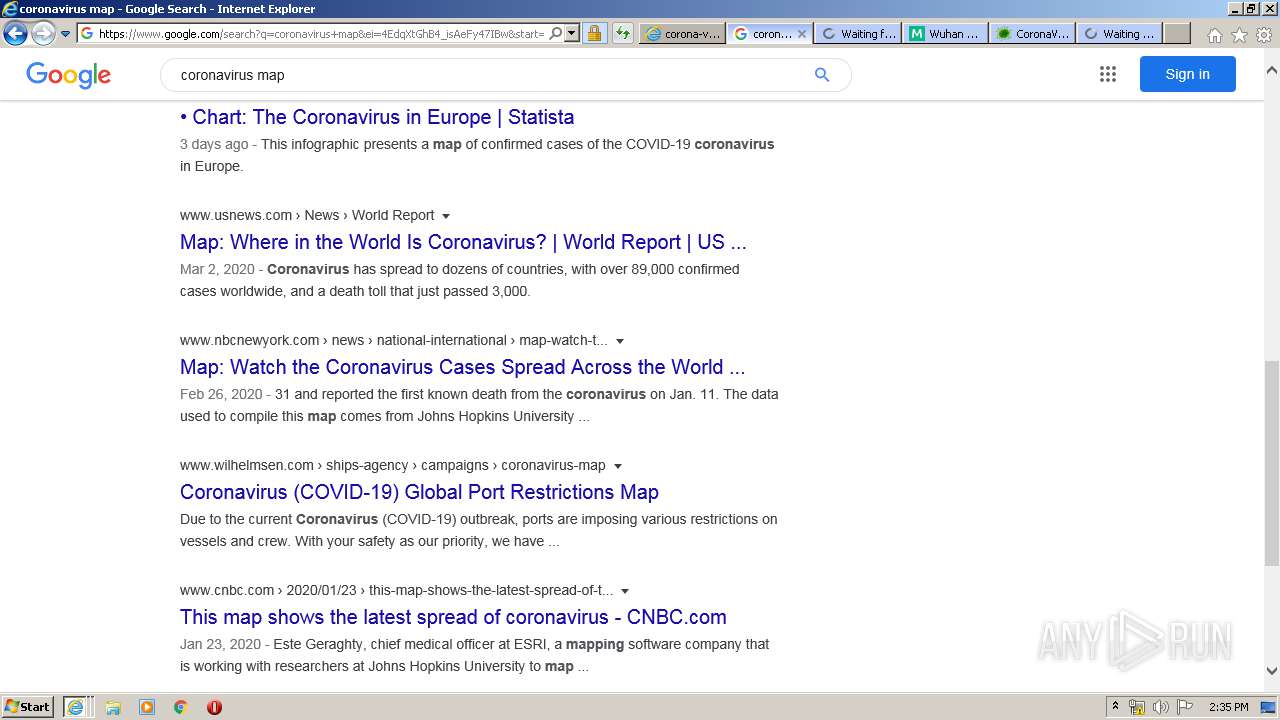Switch to the 'Wuhan ...' tab
Screen dimensions: 1280x720
(945, 33)
